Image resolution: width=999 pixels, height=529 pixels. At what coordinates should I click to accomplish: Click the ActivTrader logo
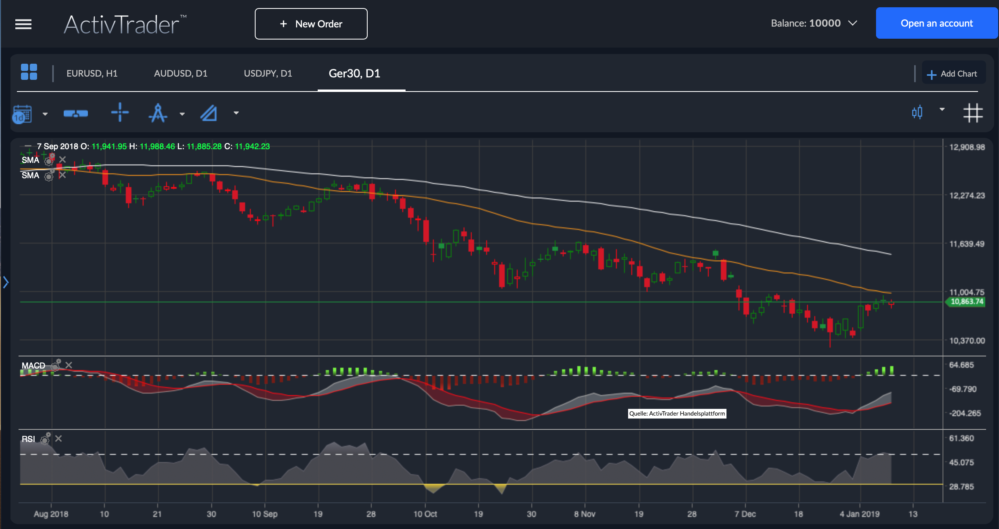point(125,24)
